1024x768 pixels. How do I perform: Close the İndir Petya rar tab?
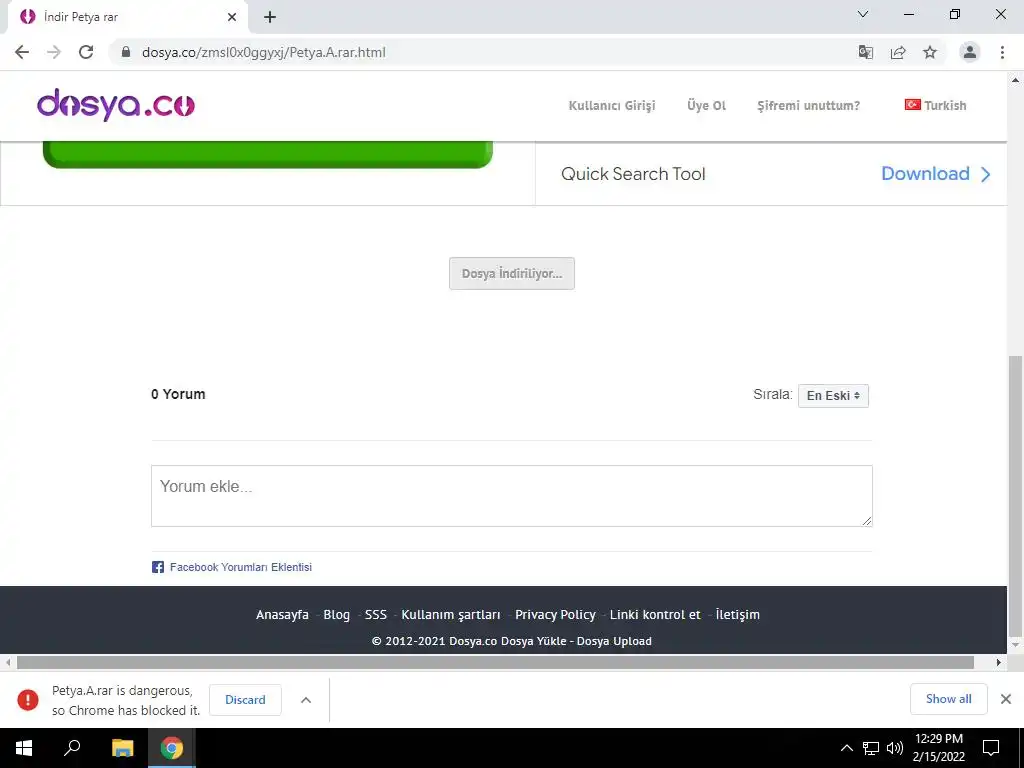232,17
